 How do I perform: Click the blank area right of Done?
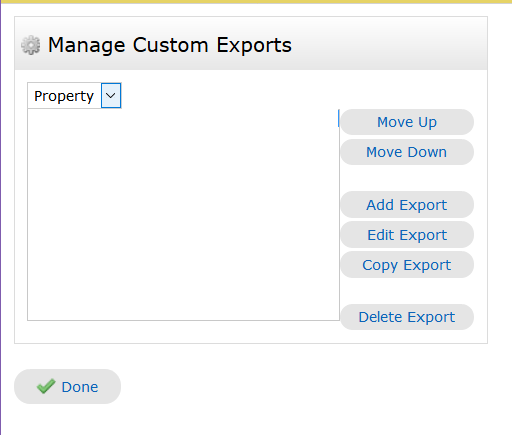[300, 387]
